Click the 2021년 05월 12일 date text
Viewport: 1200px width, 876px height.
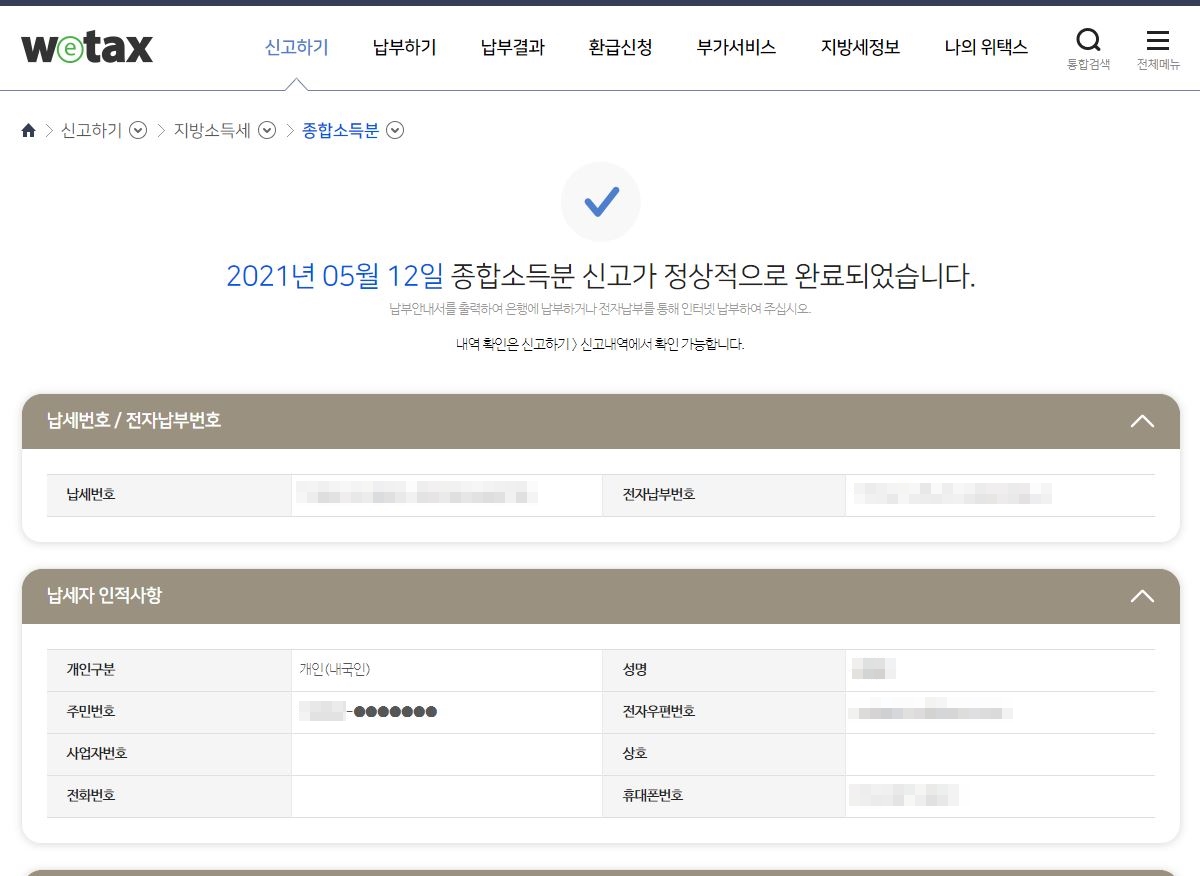334,276
